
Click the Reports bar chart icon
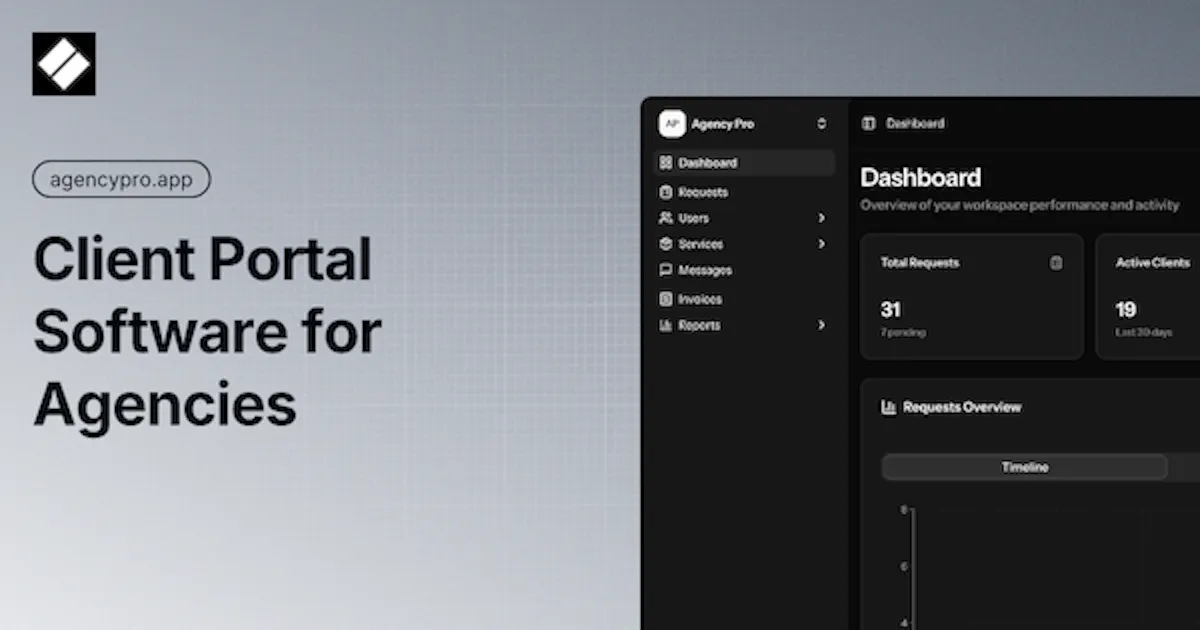coord(666,325)
